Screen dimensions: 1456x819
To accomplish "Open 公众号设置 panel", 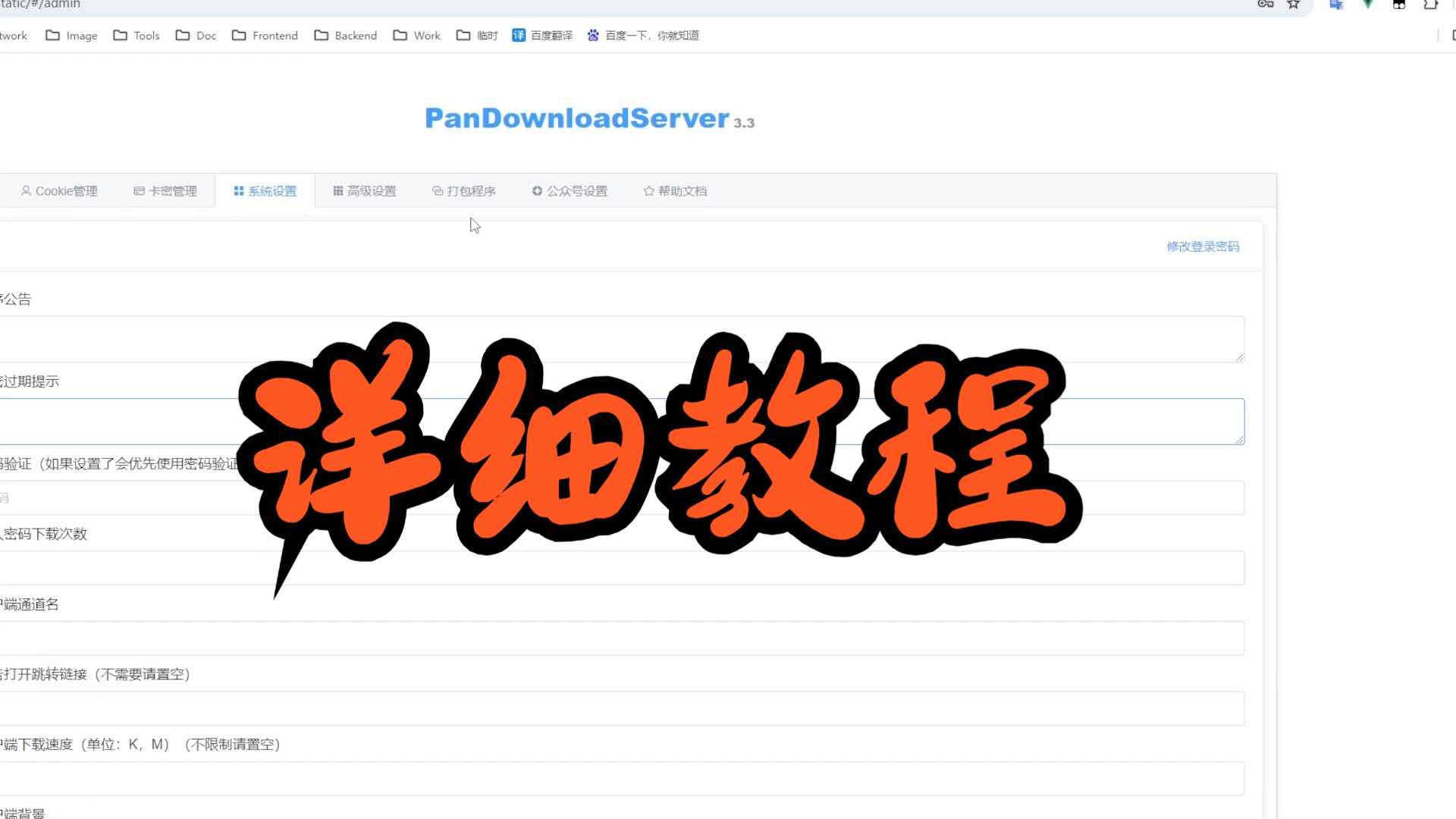I will [x=570, y=191].
